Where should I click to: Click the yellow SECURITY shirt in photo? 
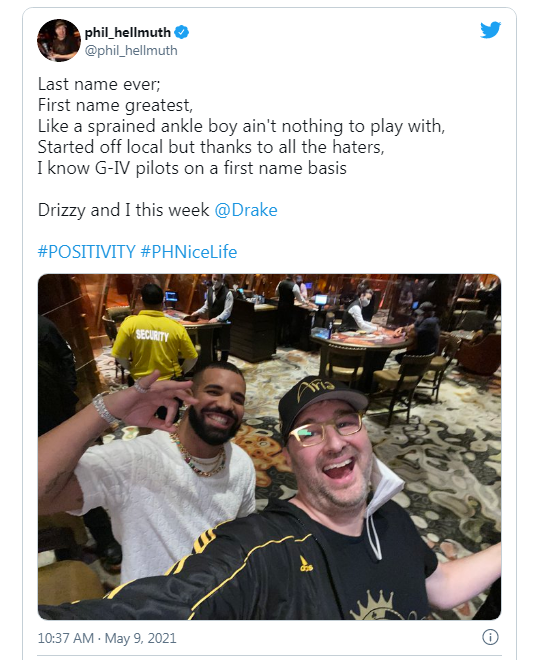[x=153, y=343]
